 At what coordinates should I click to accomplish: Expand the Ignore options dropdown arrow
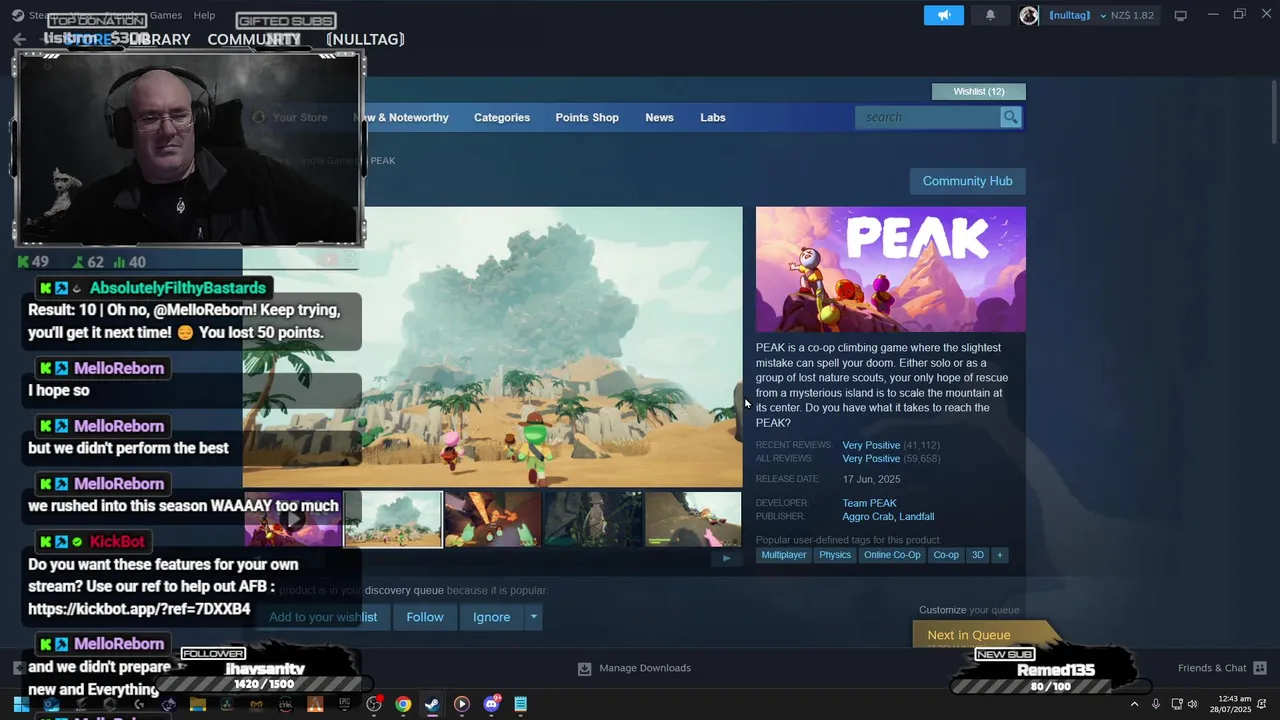pyautogui.click(x=534, y=617)
